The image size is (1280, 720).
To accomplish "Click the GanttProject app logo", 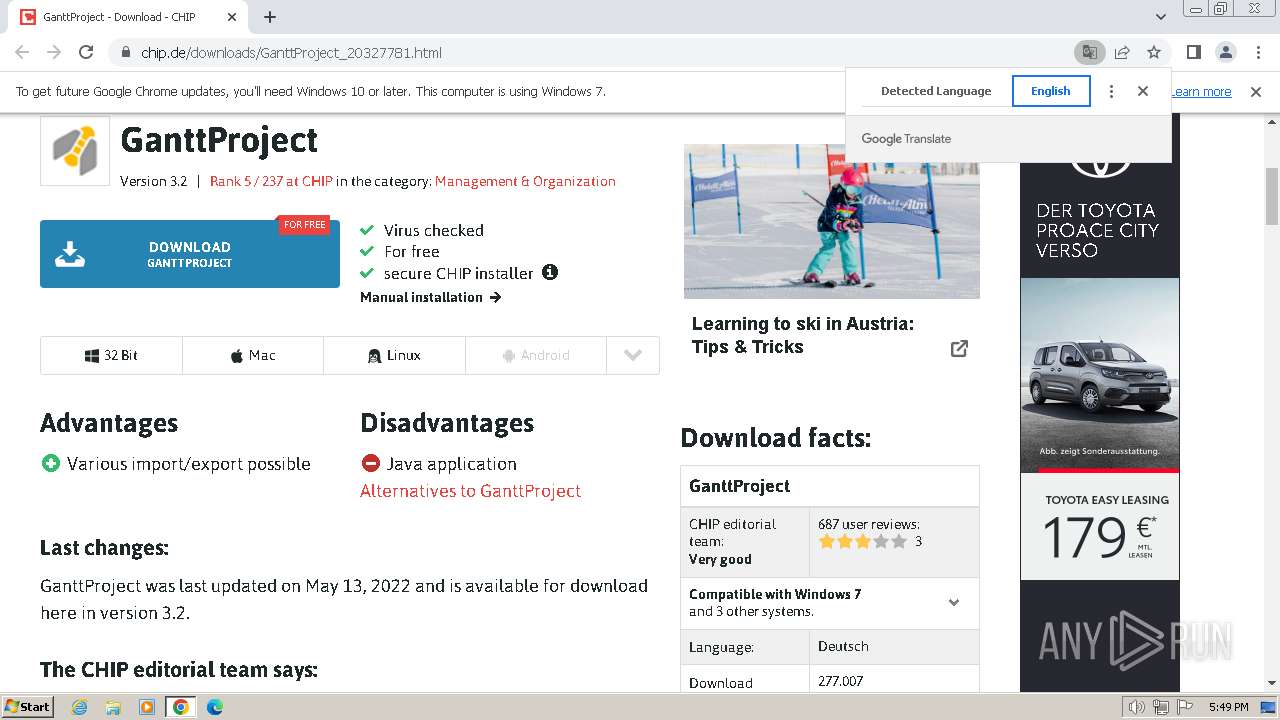I will tap(75, 151).
